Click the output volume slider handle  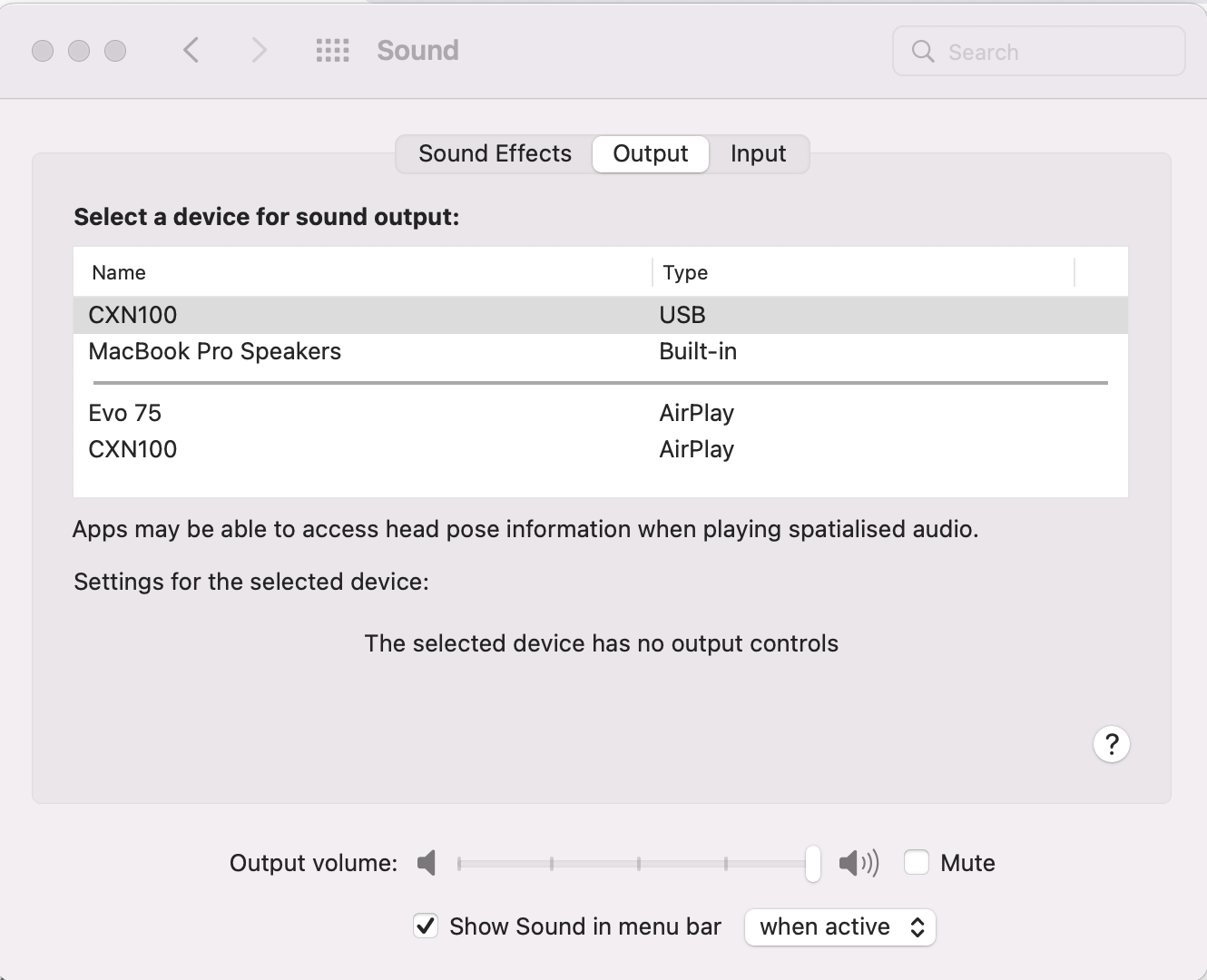click(814, 863)
